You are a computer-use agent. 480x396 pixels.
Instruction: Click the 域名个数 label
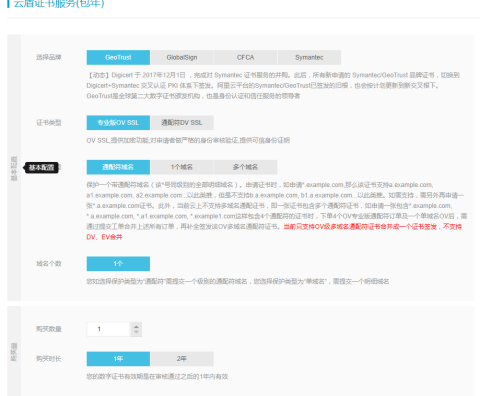click(x=49, y=264)
